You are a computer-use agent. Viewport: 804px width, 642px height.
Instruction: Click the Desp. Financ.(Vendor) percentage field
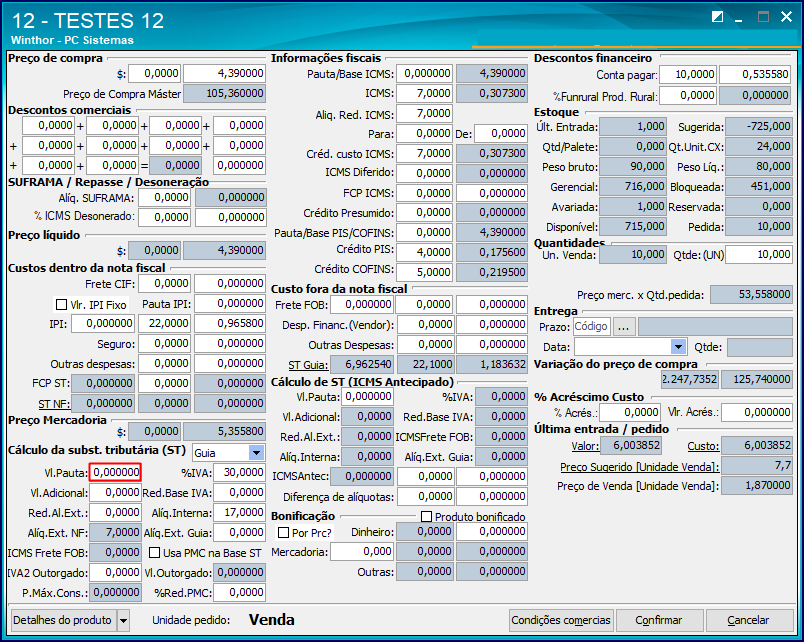click(425, 325)
